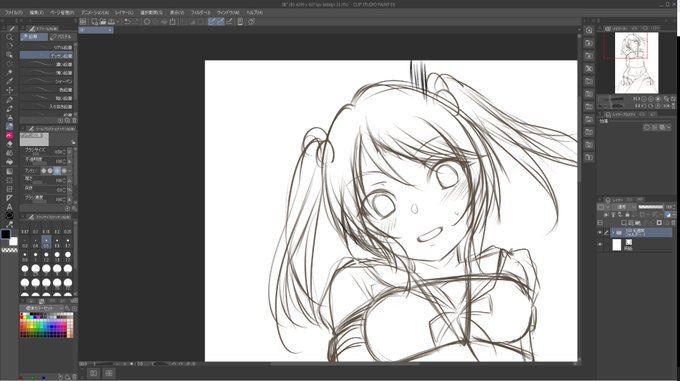Click the Open file folder icon in command bar
The image size is (680, 381).
(103, 21)
